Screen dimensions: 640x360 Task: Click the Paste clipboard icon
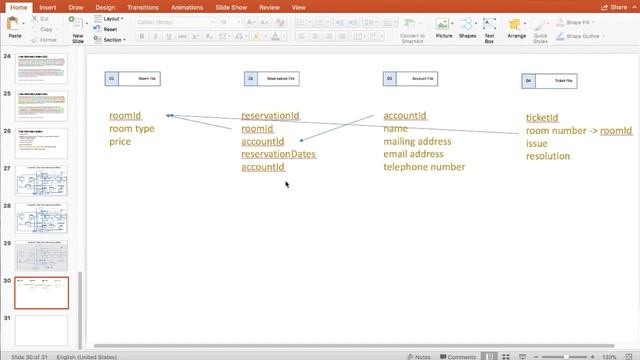13,23
